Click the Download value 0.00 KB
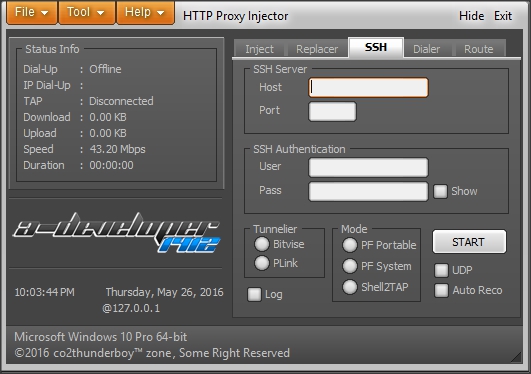The image size is (531, 374). [x=108, y=117]
